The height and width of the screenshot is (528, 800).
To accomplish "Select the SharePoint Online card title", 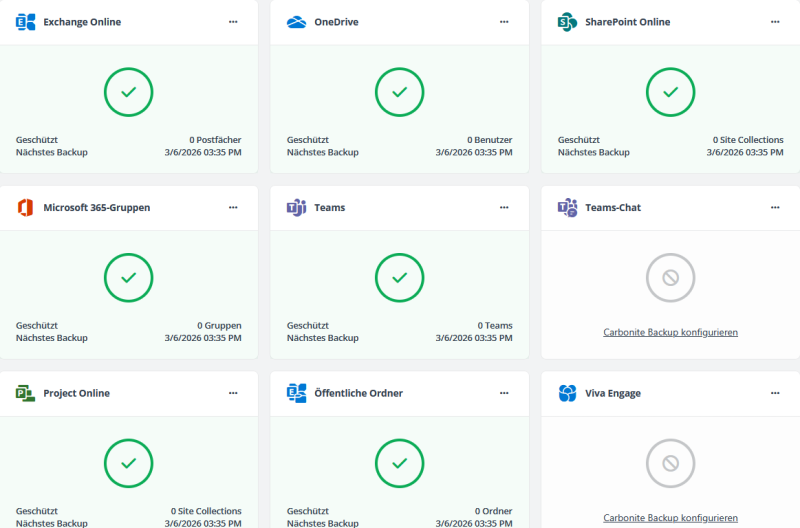I will click(628, 22).
